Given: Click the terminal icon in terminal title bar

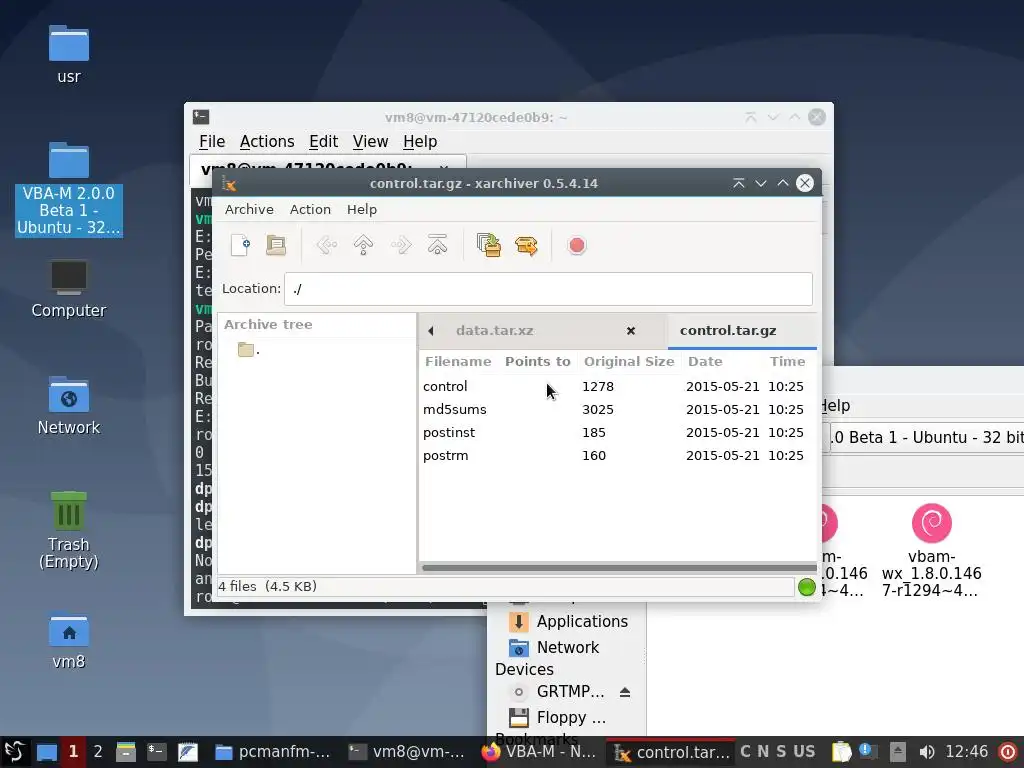Looking at the screenshot, I should pyautogui.click(x=201, y=117).
